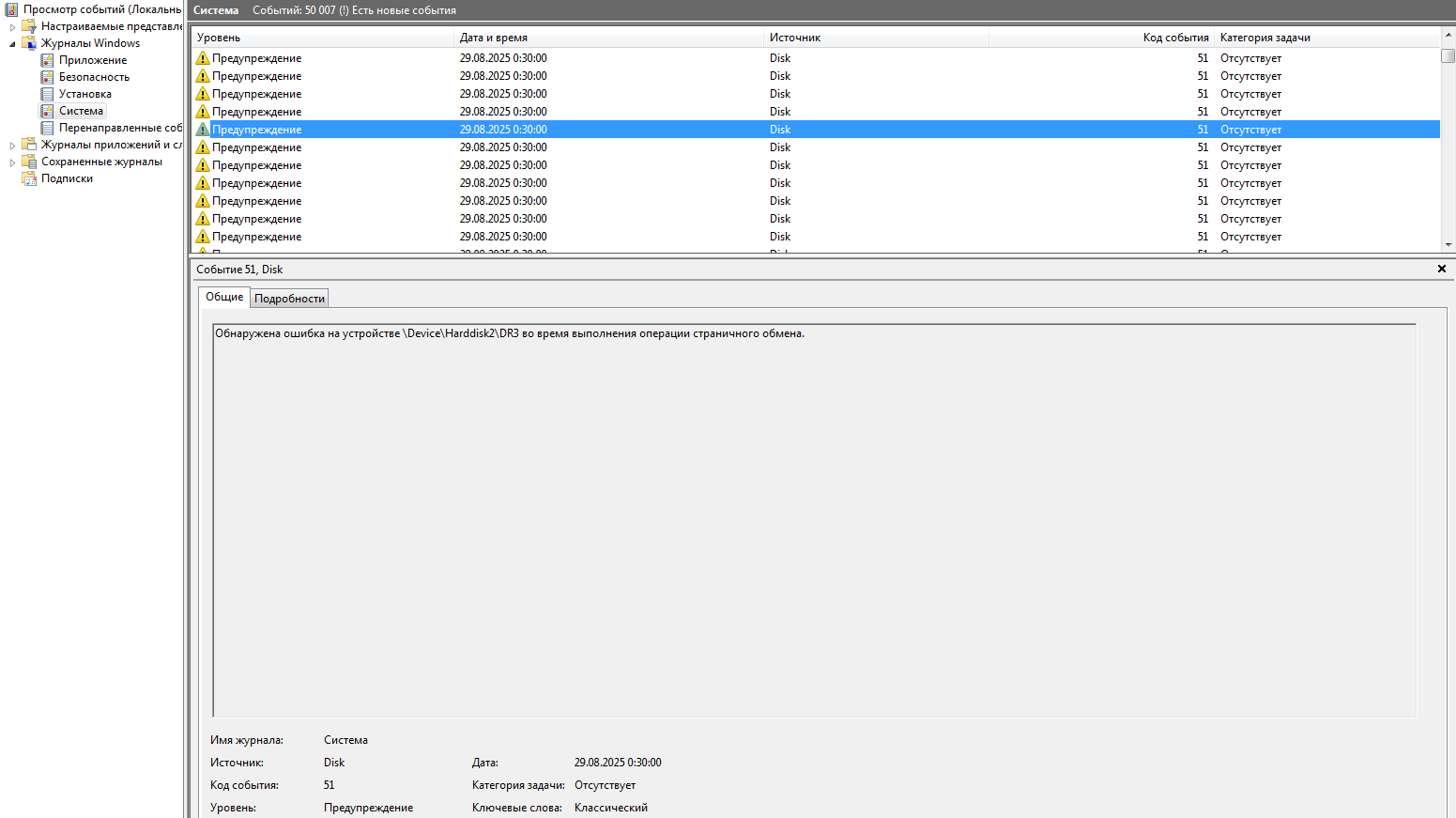Click the folder icon beside Журналы приложений и служб

[29, 145]
